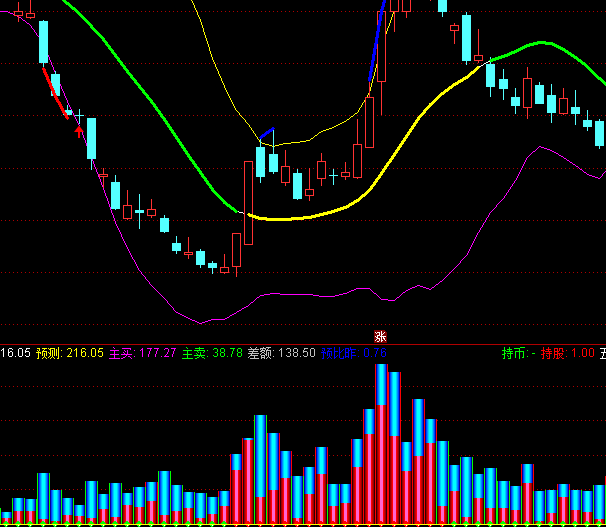Click the white cross doji above red arrow
The width and height of the screenshot is (606, 527).
click(80, 117)
